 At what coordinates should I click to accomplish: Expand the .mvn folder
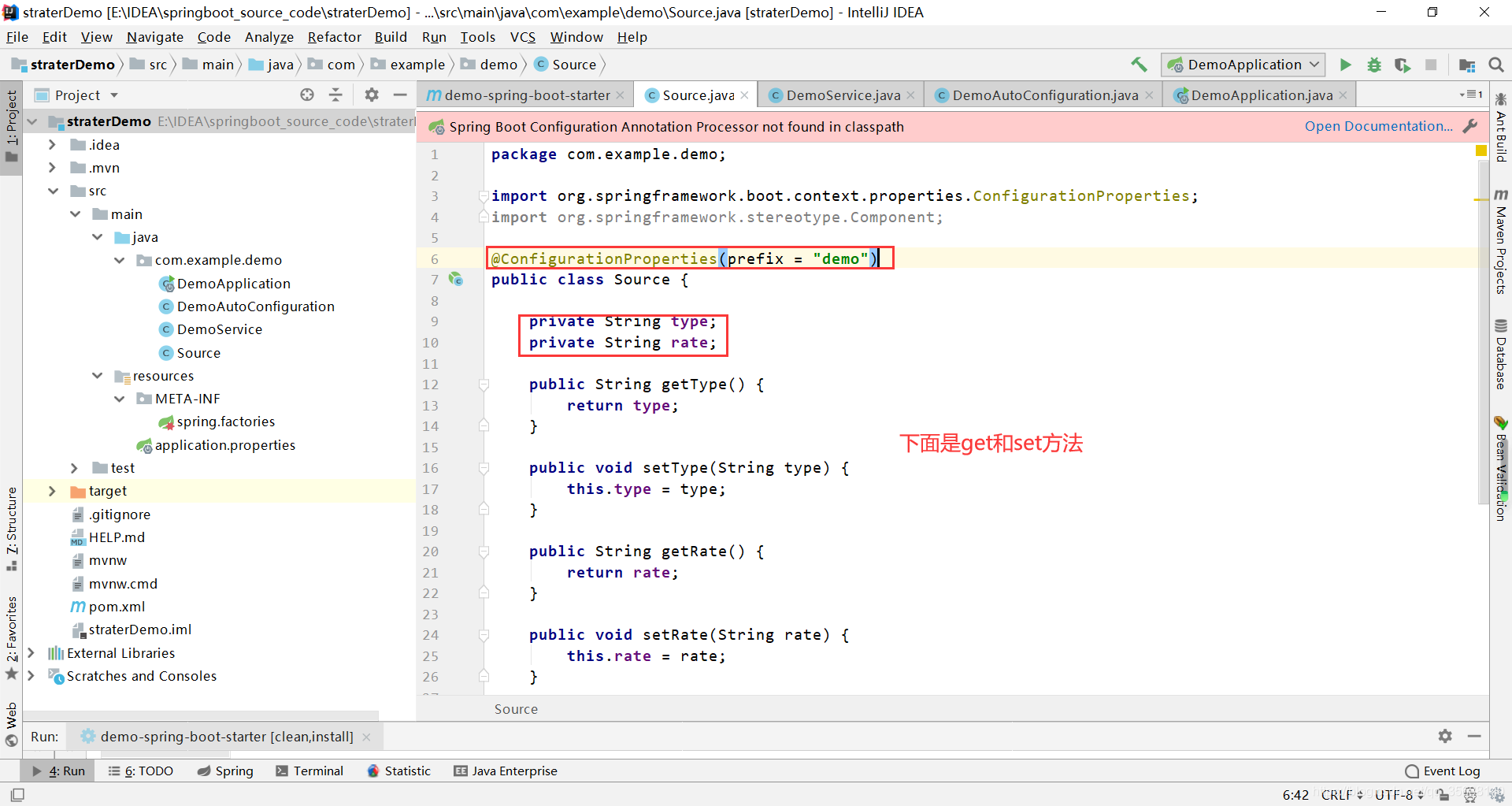click(52, 168)
